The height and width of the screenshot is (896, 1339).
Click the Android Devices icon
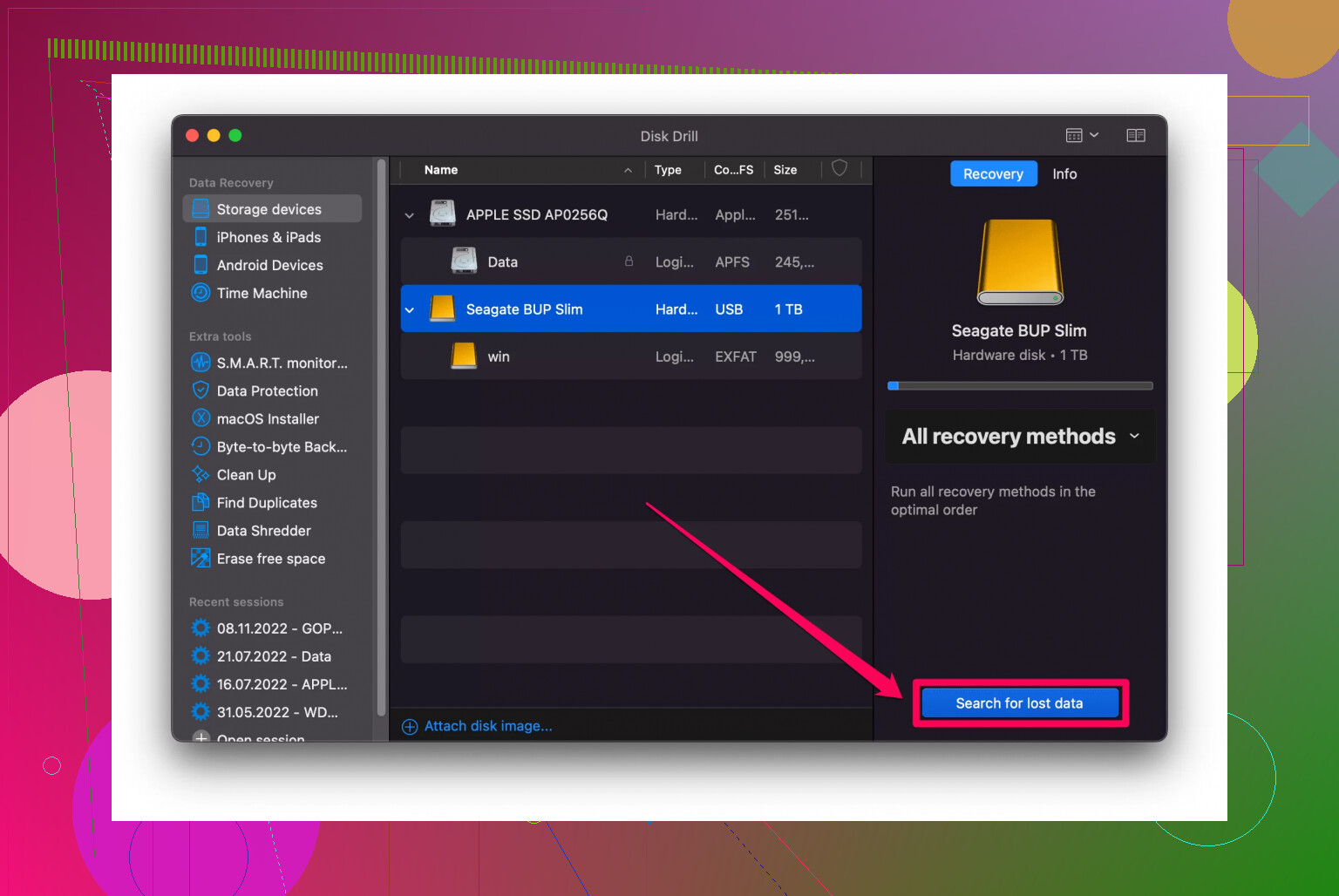click(201, 265)
